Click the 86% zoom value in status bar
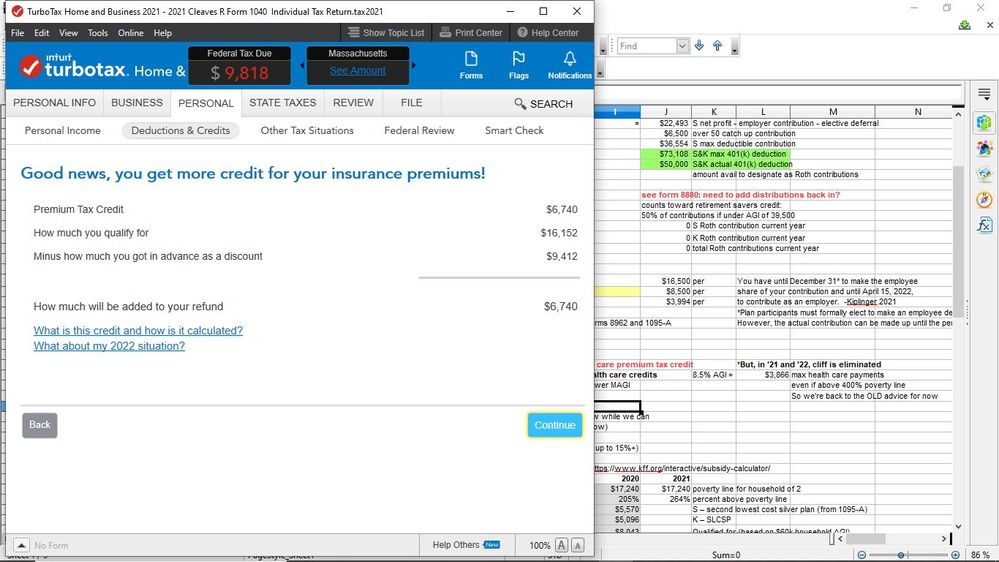This screenshot has height=562, width=999. pos(980,555)
